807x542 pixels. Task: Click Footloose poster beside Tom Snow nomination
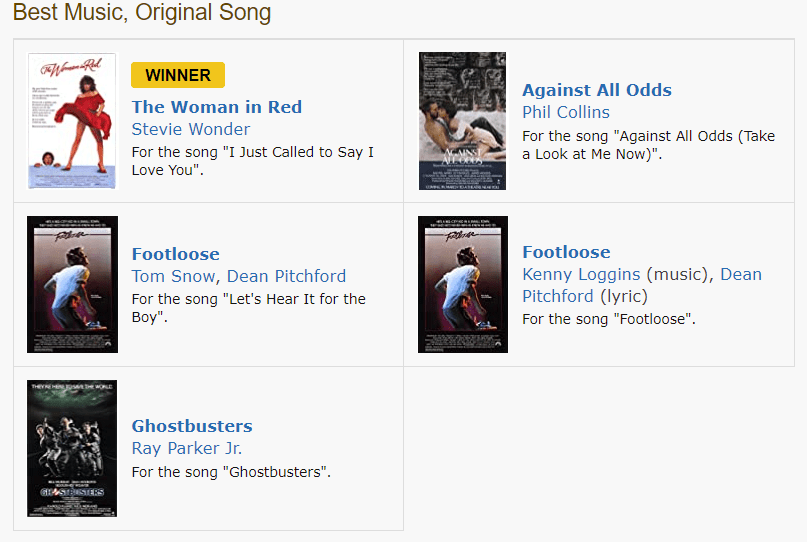(x=72, y=284)
